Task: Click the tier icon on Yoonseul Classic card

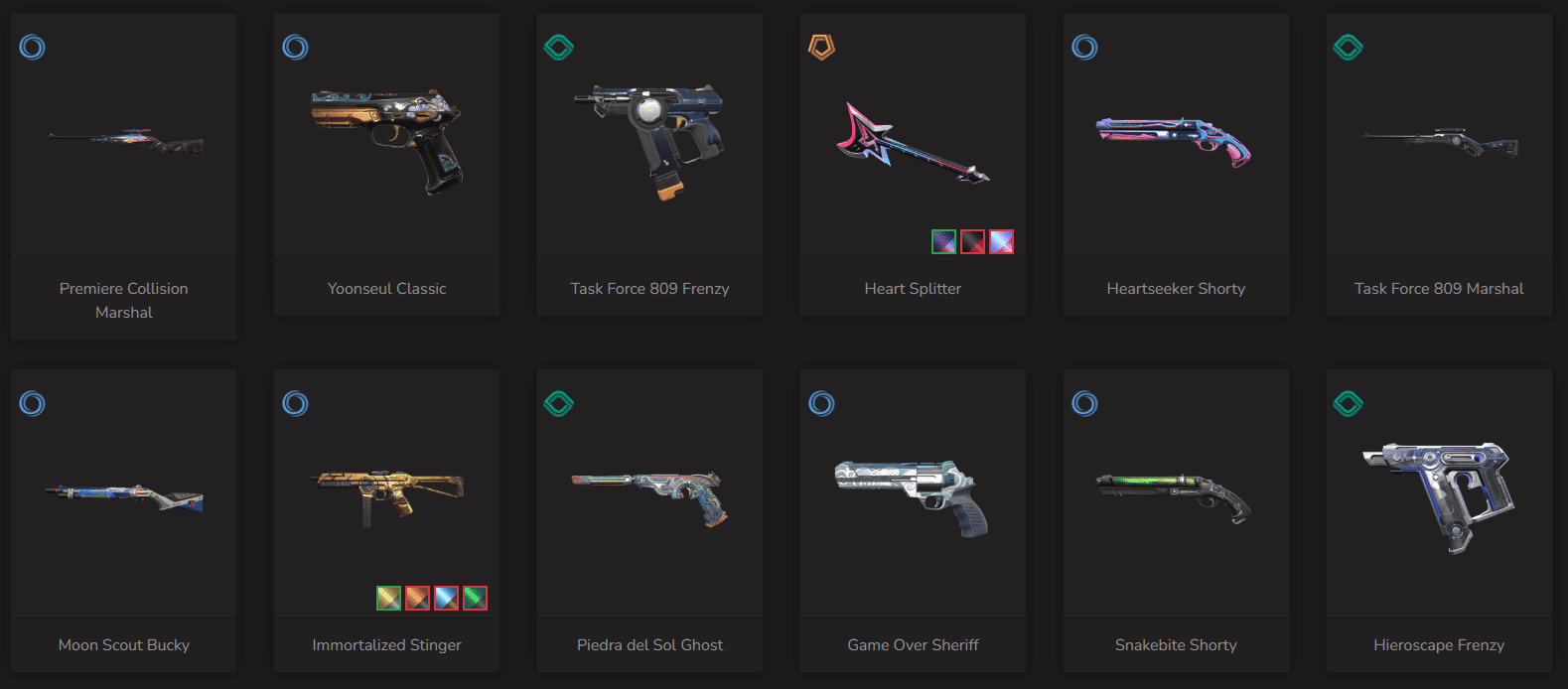Action: [x=295, y=47]
